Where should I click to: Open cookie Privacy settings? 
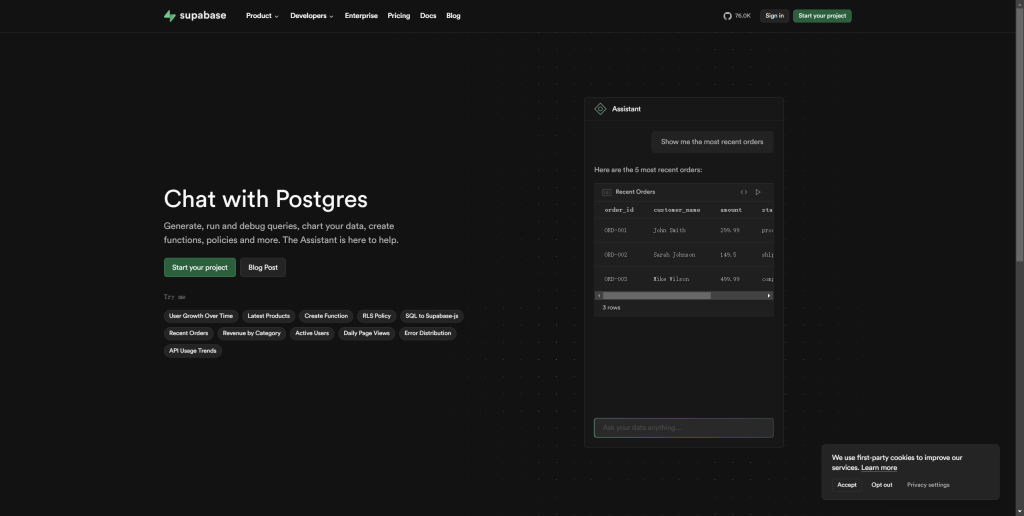click(x=928, y=485)
